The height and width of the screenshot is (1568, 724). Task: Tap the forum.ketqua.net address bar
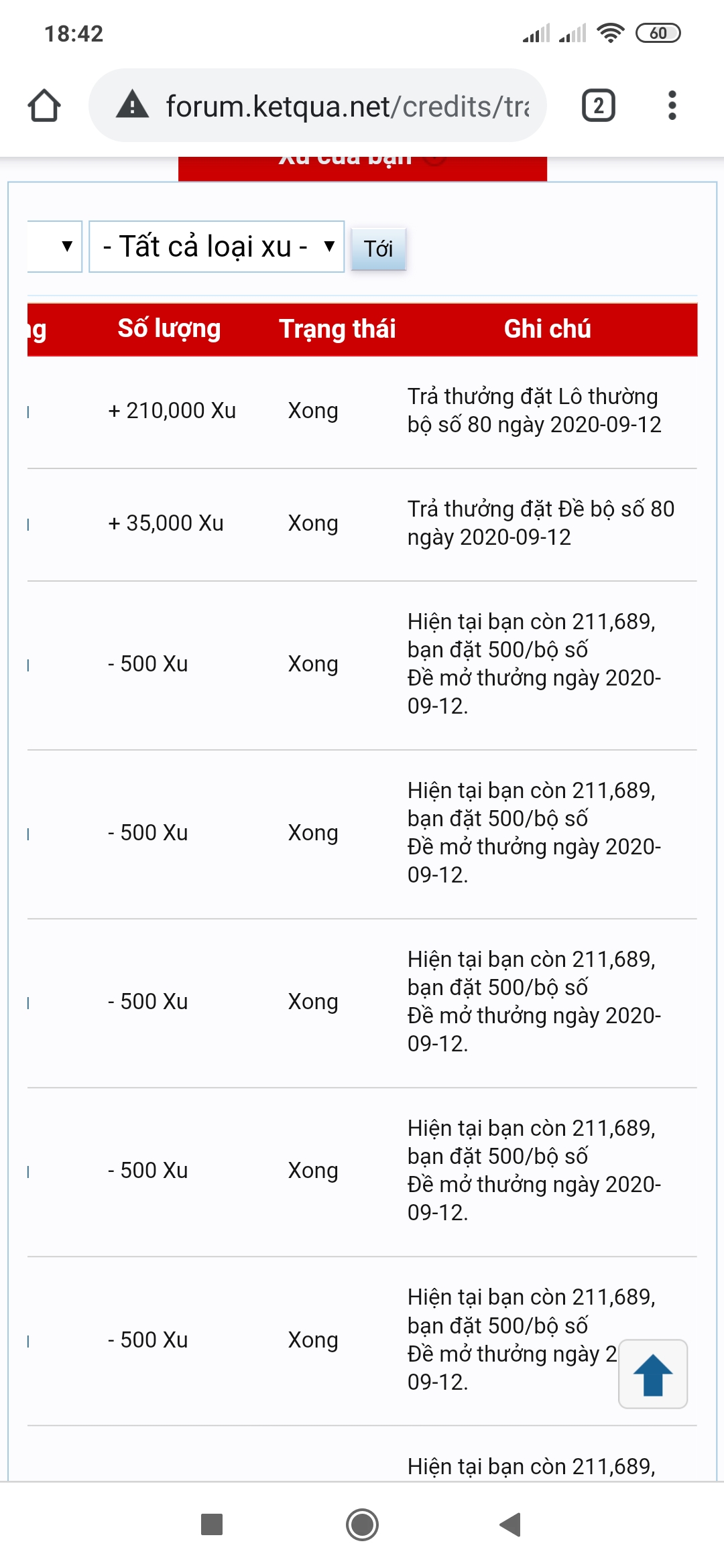[347, 106]
